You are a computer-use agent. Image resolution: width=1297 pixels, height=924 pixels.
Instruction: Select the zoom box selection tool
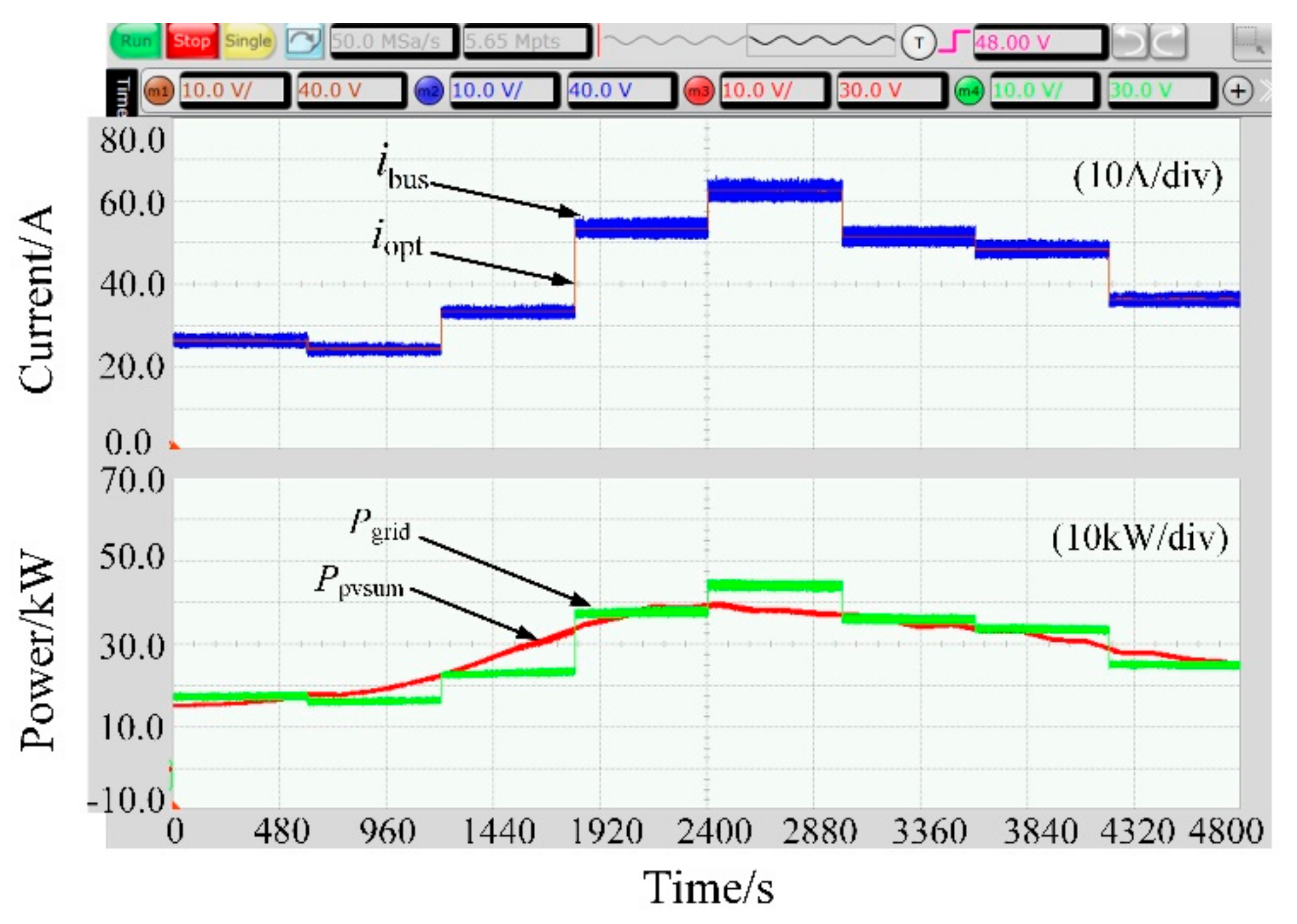[1250, 42]
